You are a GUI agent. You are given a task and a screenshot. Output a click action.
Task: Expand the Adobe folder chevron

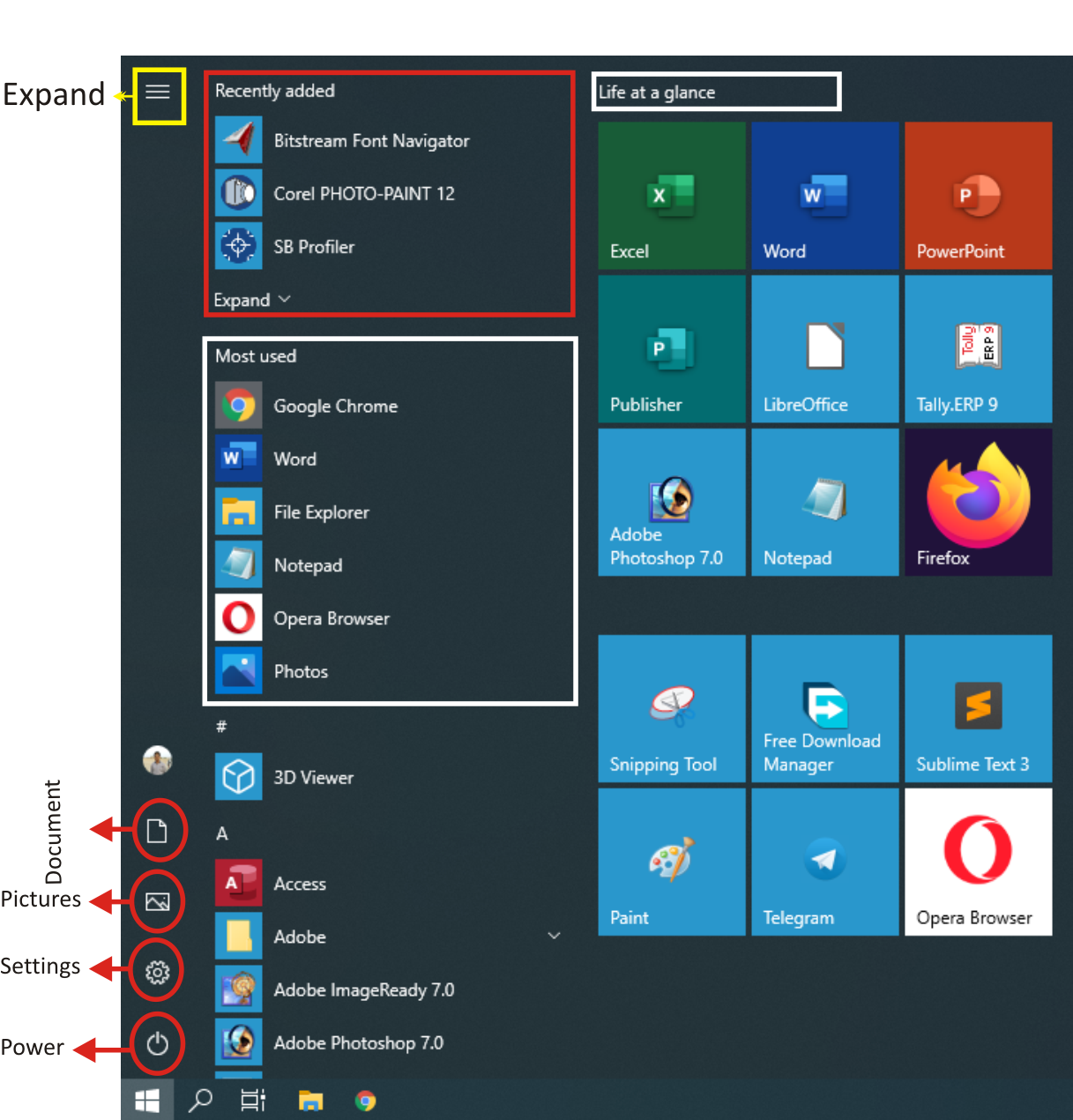coord(554,936)
